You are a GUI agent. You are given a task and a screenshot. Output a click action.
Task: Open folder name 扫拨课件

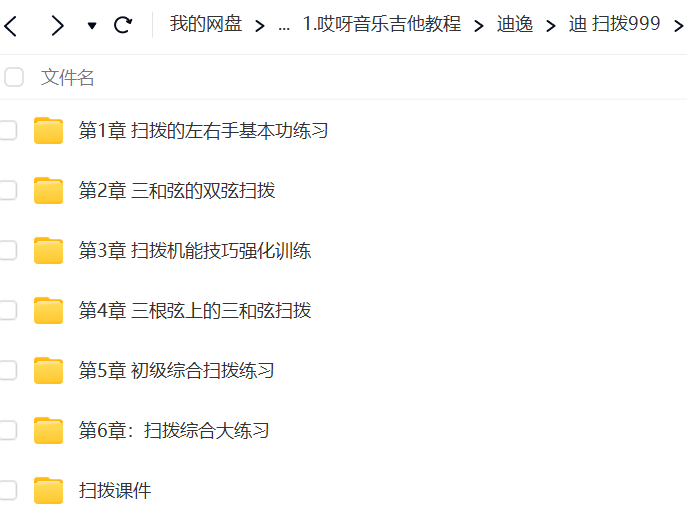[x=115, y=491]
